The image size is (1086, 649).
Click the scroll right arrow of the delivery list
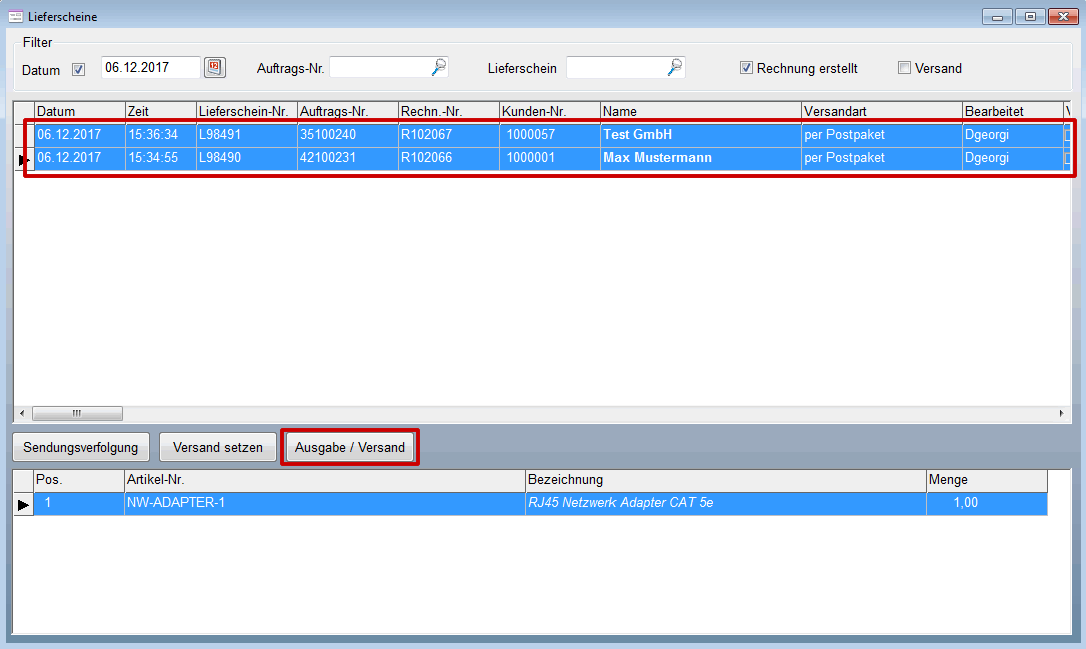point(1062,414)
